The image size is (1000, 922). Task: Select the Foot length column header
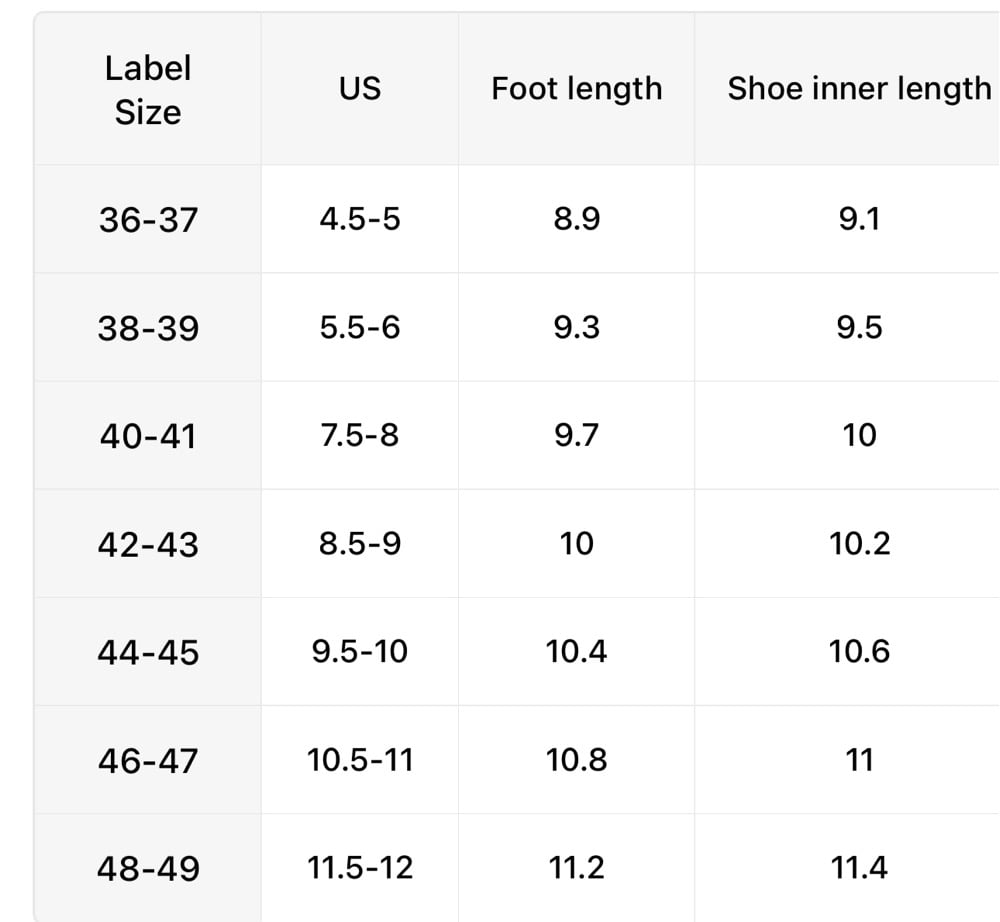577,89
